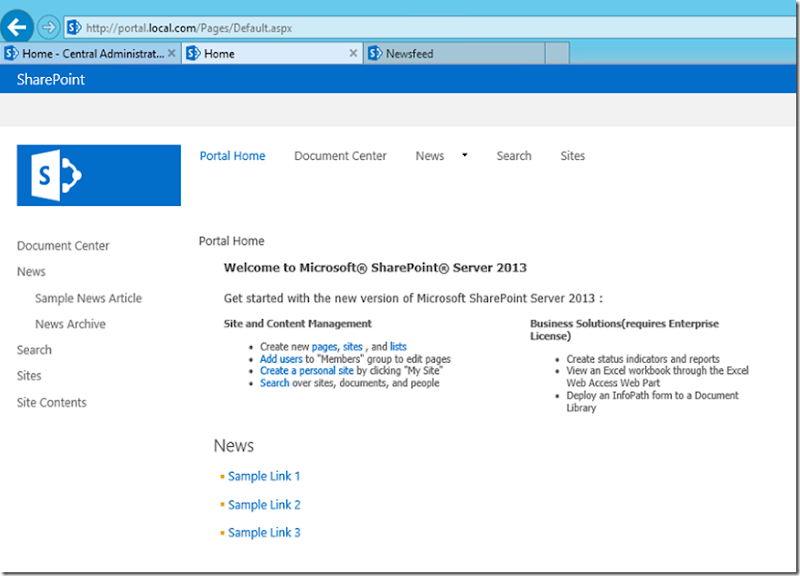The image size is (800, 576).
Task: Click the browser forward arrow button
Action: pyautogui.click(x=49, y=27)
